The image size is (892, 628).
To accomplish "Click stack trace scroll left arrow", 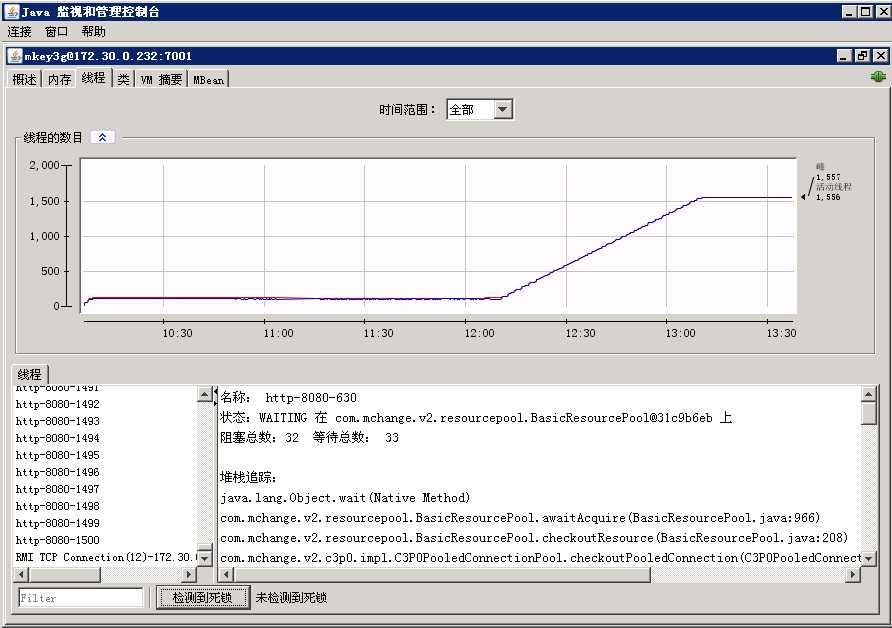I will click(x=226, y=575).
